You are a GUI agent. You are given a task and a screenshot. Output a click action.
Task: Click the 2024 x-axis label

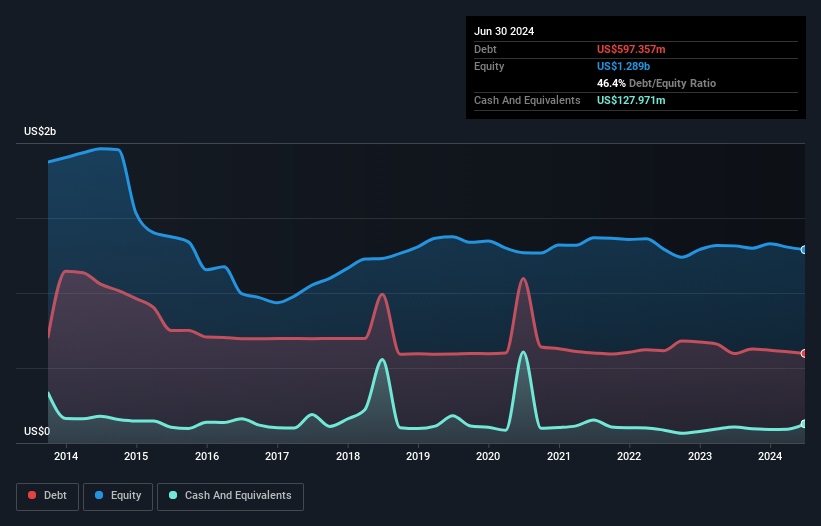770,456
